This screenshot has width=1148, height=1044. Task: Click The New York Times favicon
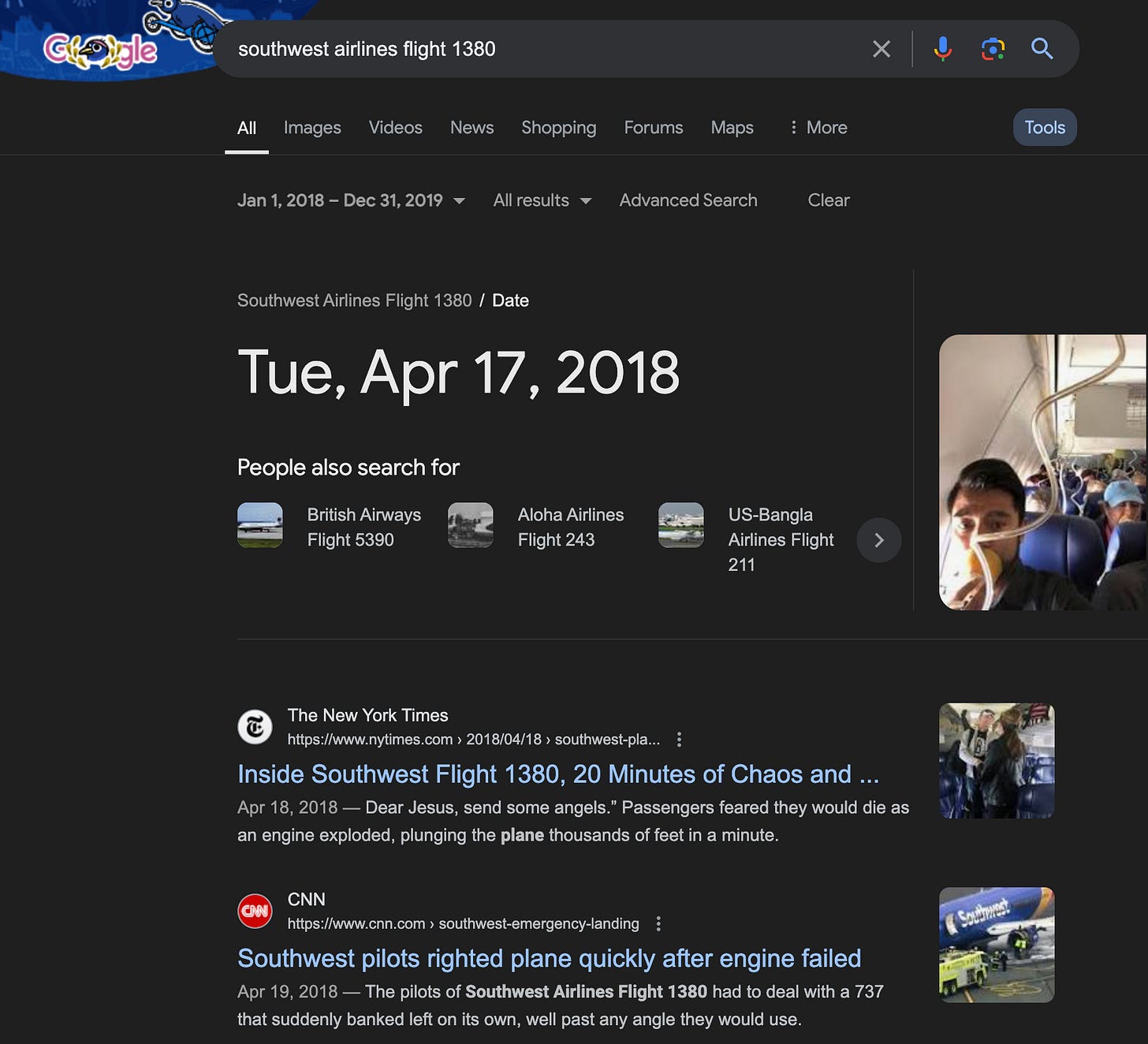[x=255, y=727]
